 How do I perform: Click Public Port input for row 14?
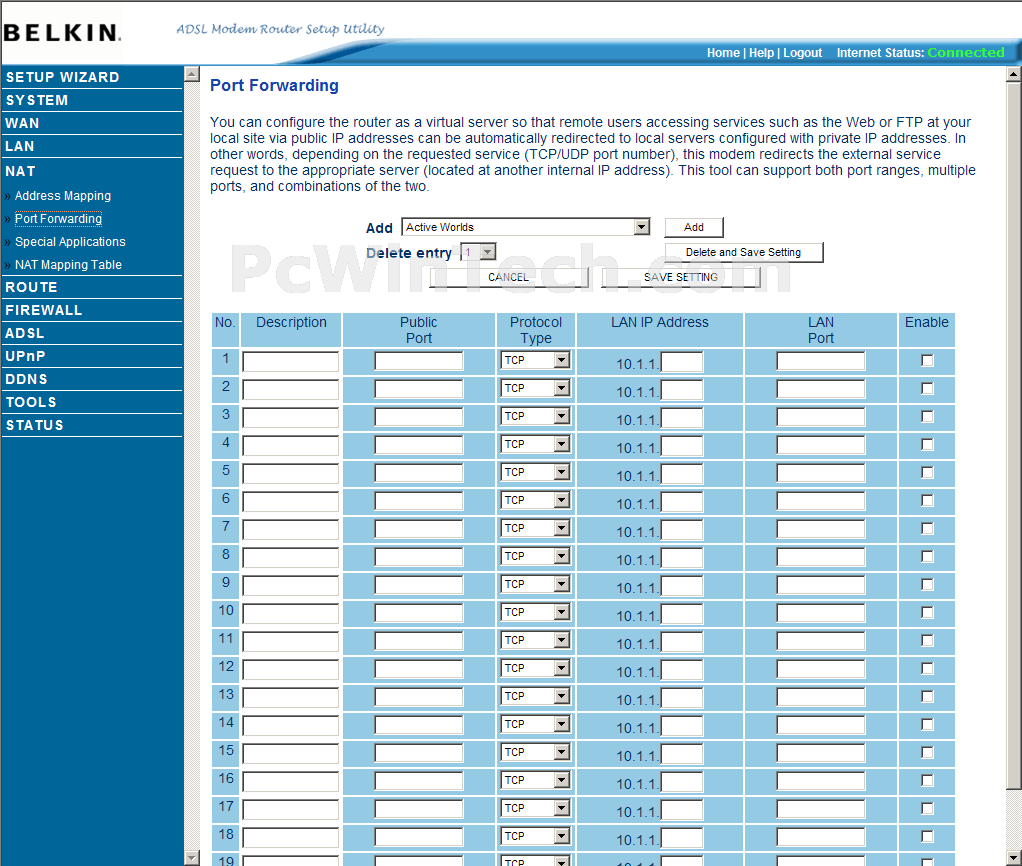tap(419, 725)
